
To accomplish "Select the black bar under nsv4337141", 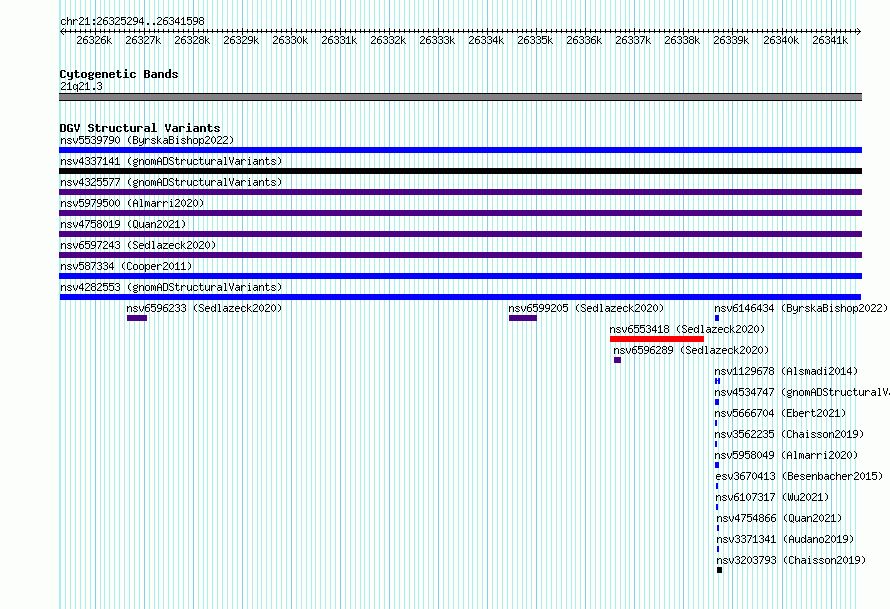I will 460,171.
